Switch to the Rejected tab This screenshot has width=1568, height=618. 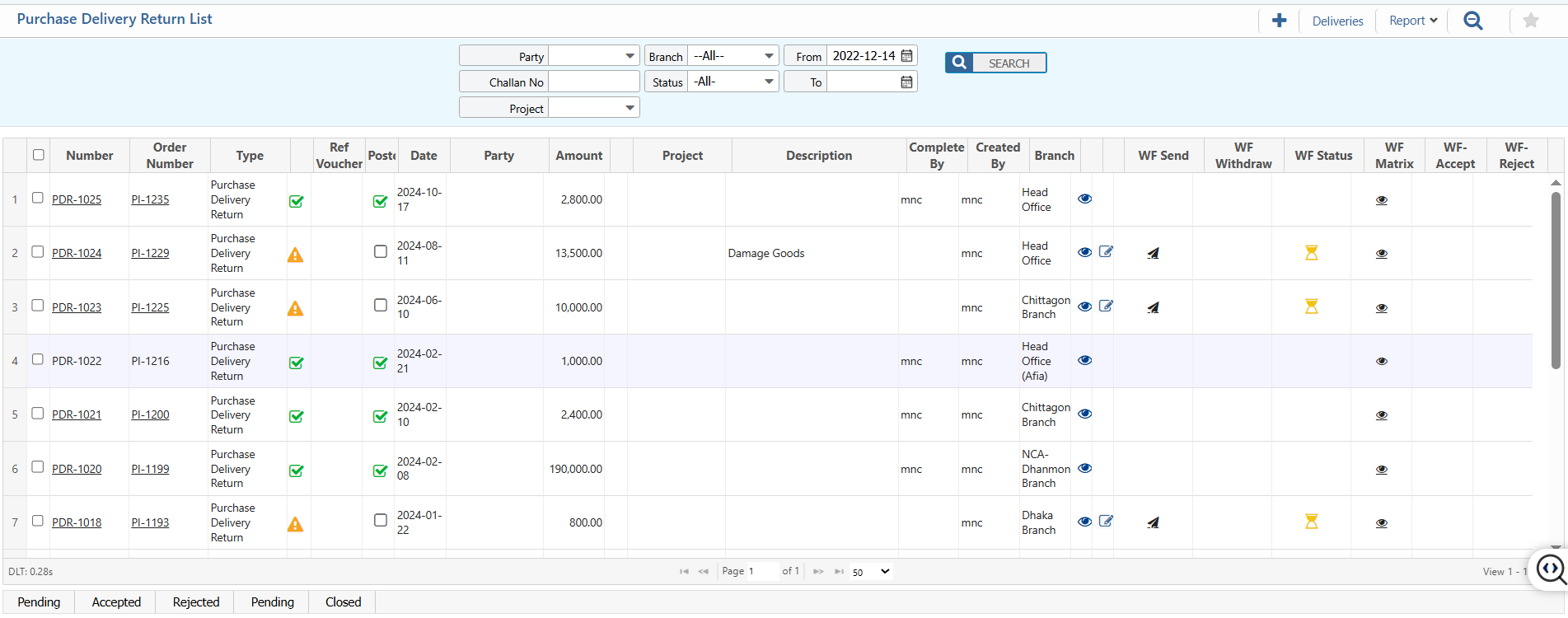[x=196, y=602]
